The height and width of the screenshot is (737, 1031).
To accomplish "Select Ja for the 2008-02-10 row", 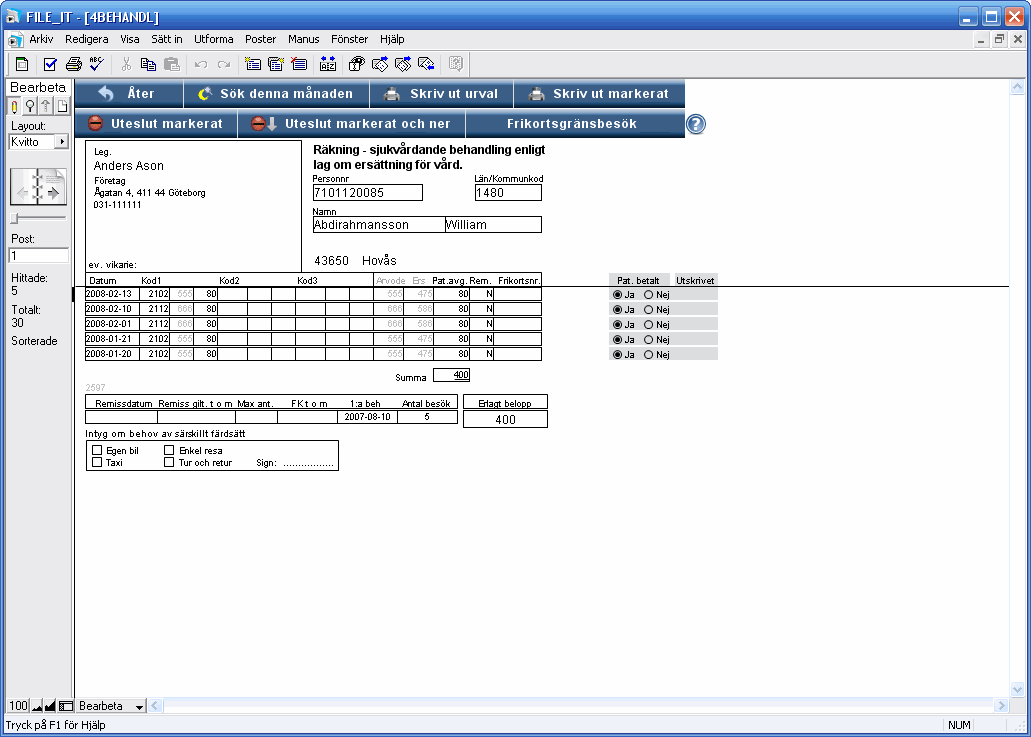I will tap(617, 310).
